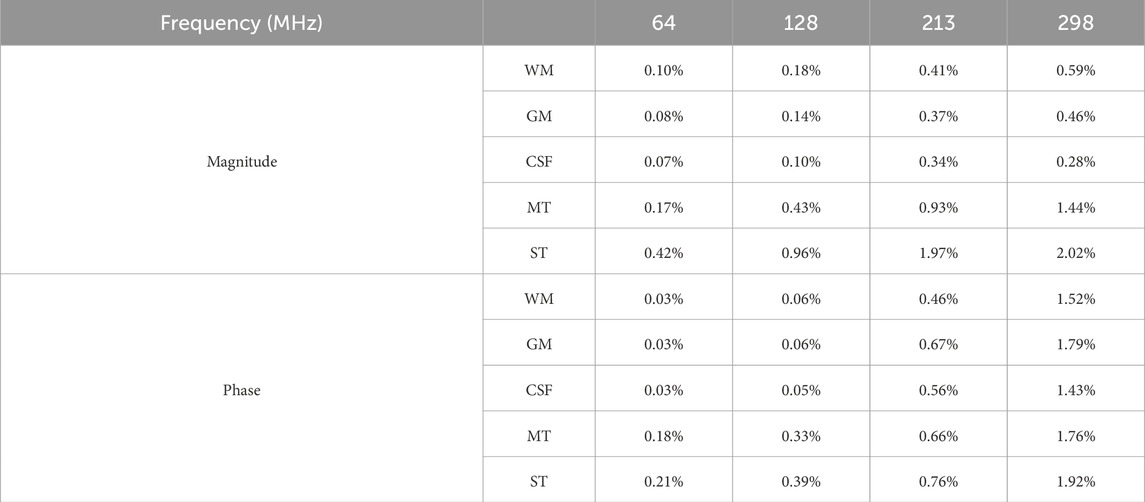Image resolution: width=1145 pixels, height=502 pixels.
Task: Click Phase GM value 1.79%
Action: pyautogui.click(x=1075, y=344)
